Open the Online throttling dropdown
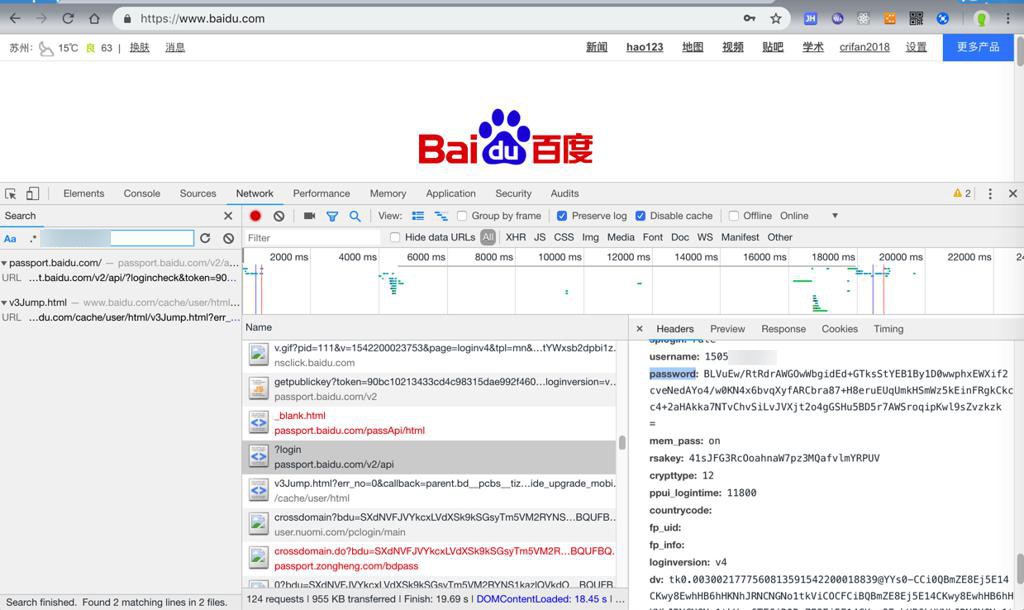 pos(808,216)
